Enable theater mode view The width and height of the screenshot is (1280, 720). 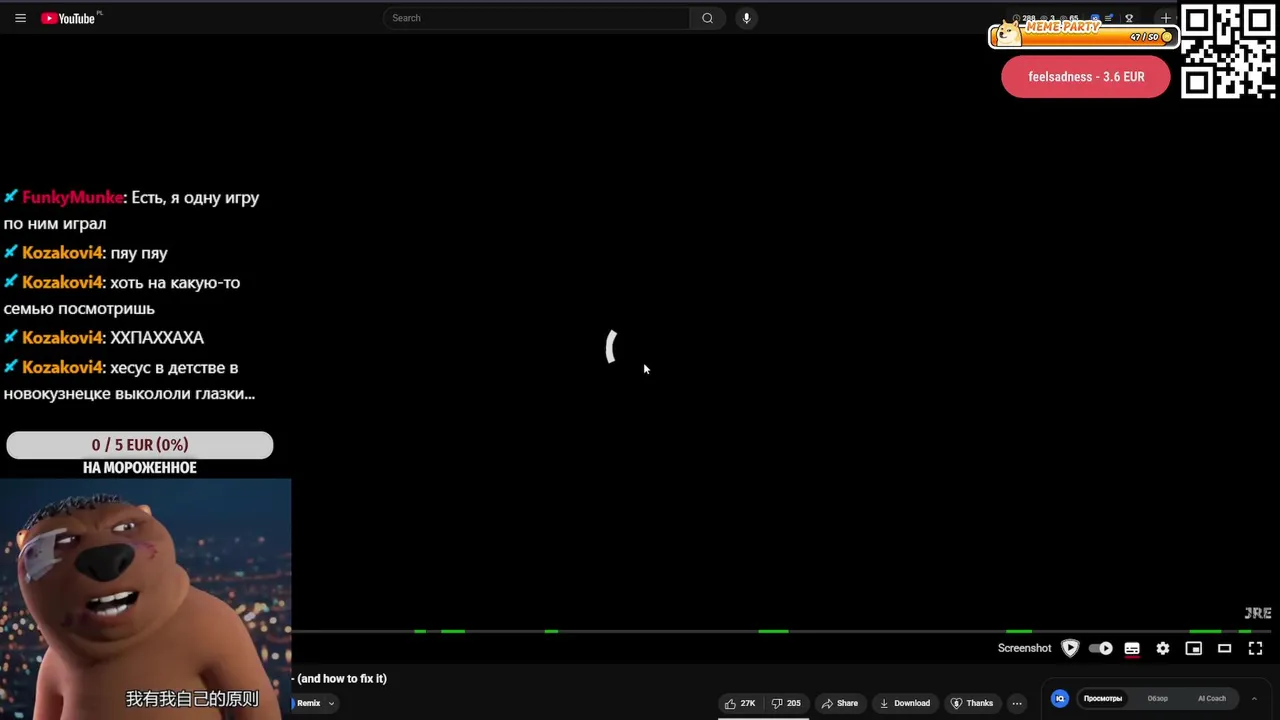click(1224, 648)
